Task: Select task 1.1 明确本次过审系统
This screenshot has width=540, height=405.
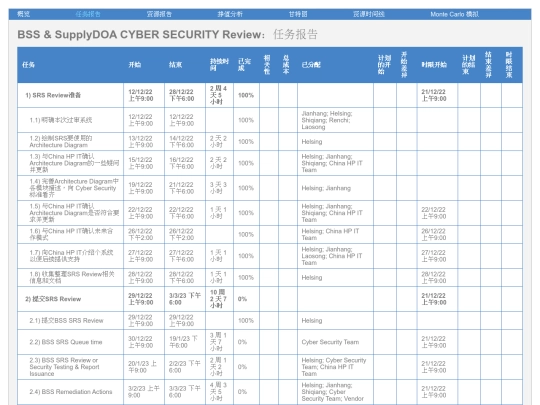Action: pos(270,120)
